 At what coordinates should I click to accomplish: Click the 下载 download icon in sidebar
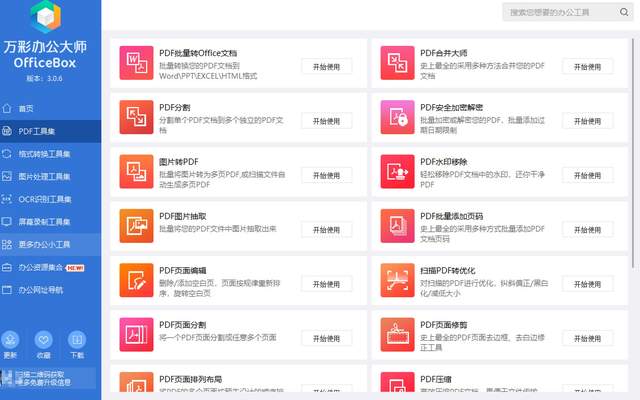click(x=77, y=340)
